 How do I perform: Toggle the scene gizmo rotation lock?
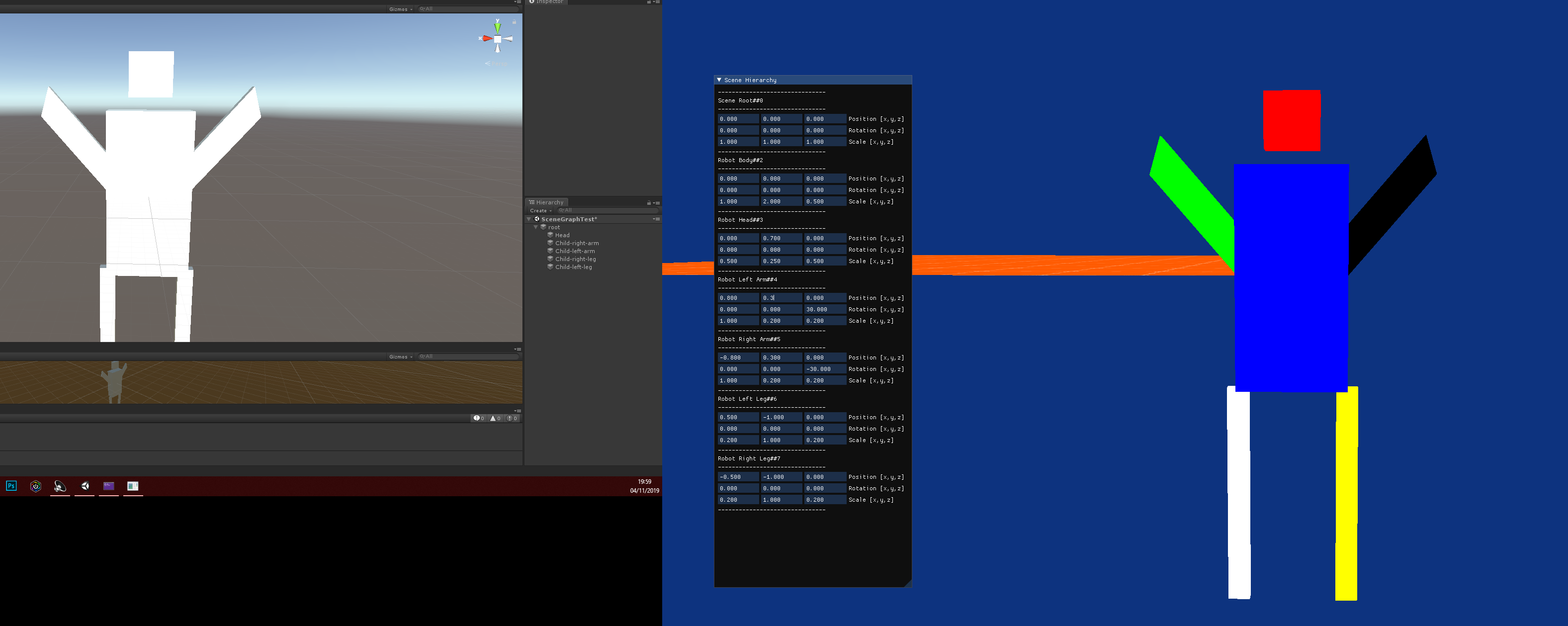tap(514, 22)
